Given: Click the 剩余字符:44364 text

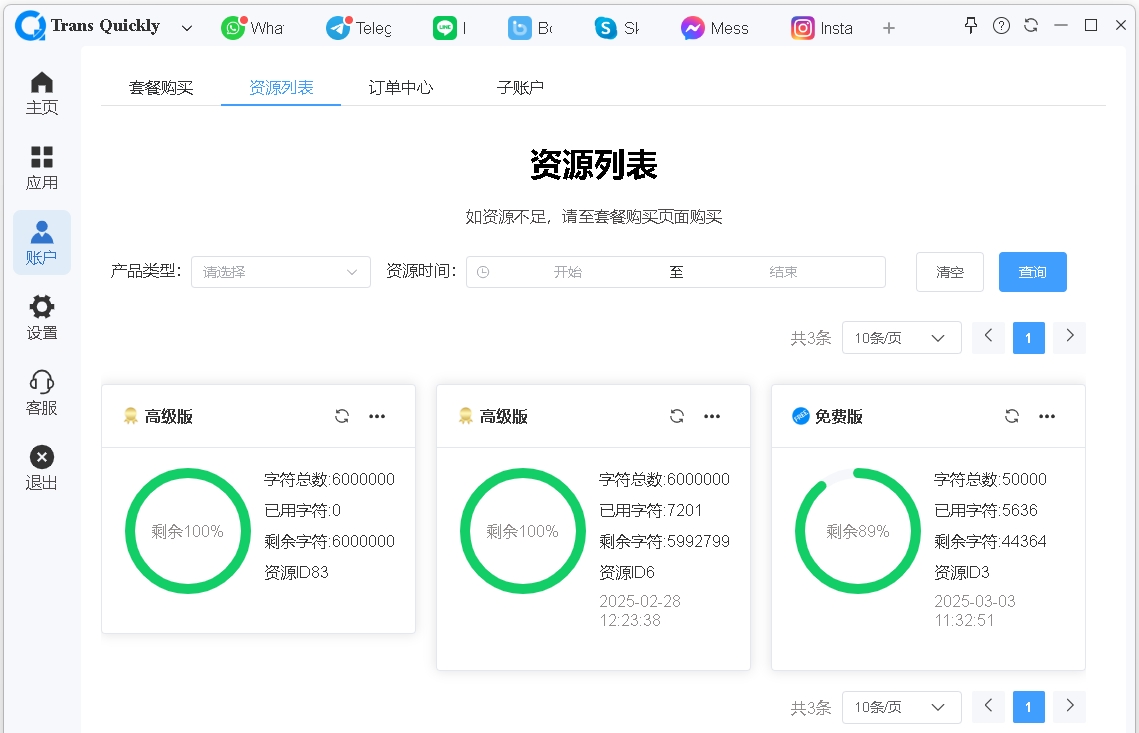Looking at the screenshot, I should coord(990,541).
